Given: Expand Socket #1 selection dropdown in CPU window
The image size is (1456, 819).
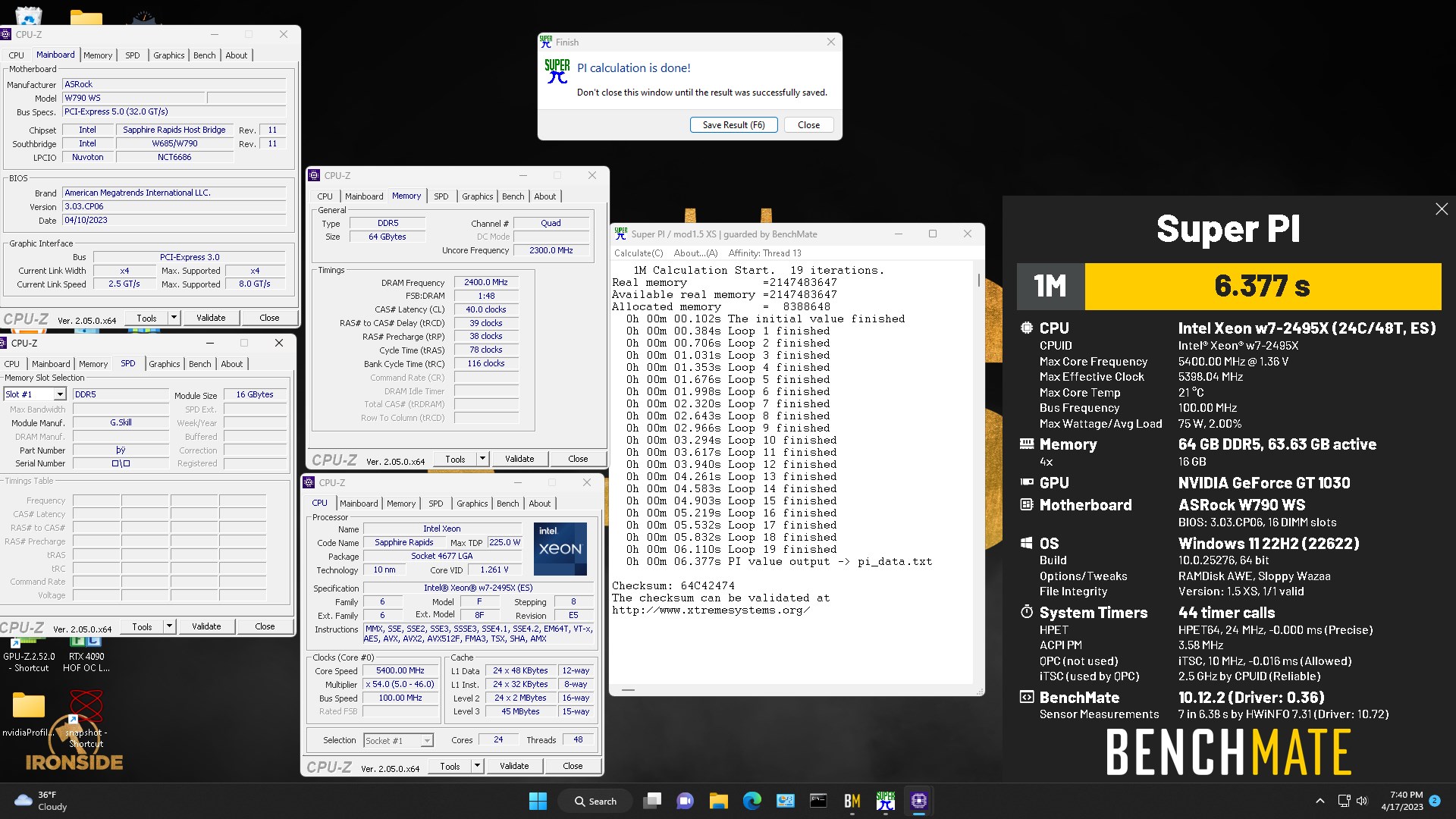Looking at the screenshot, I should click(x=427, y=740).
